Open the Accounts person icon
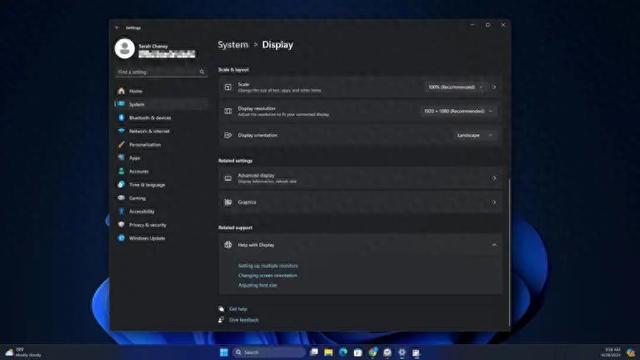640x360 pixels. pos(121,171)
